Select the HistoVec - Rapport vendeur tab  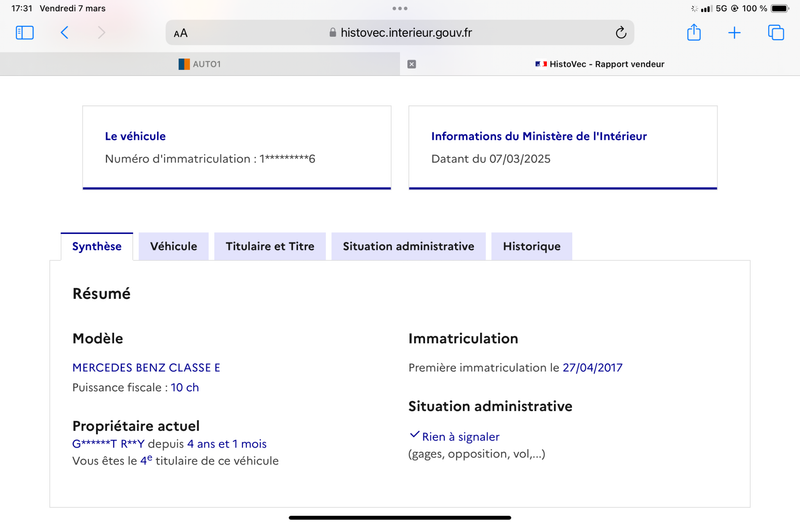coord(600,64)
